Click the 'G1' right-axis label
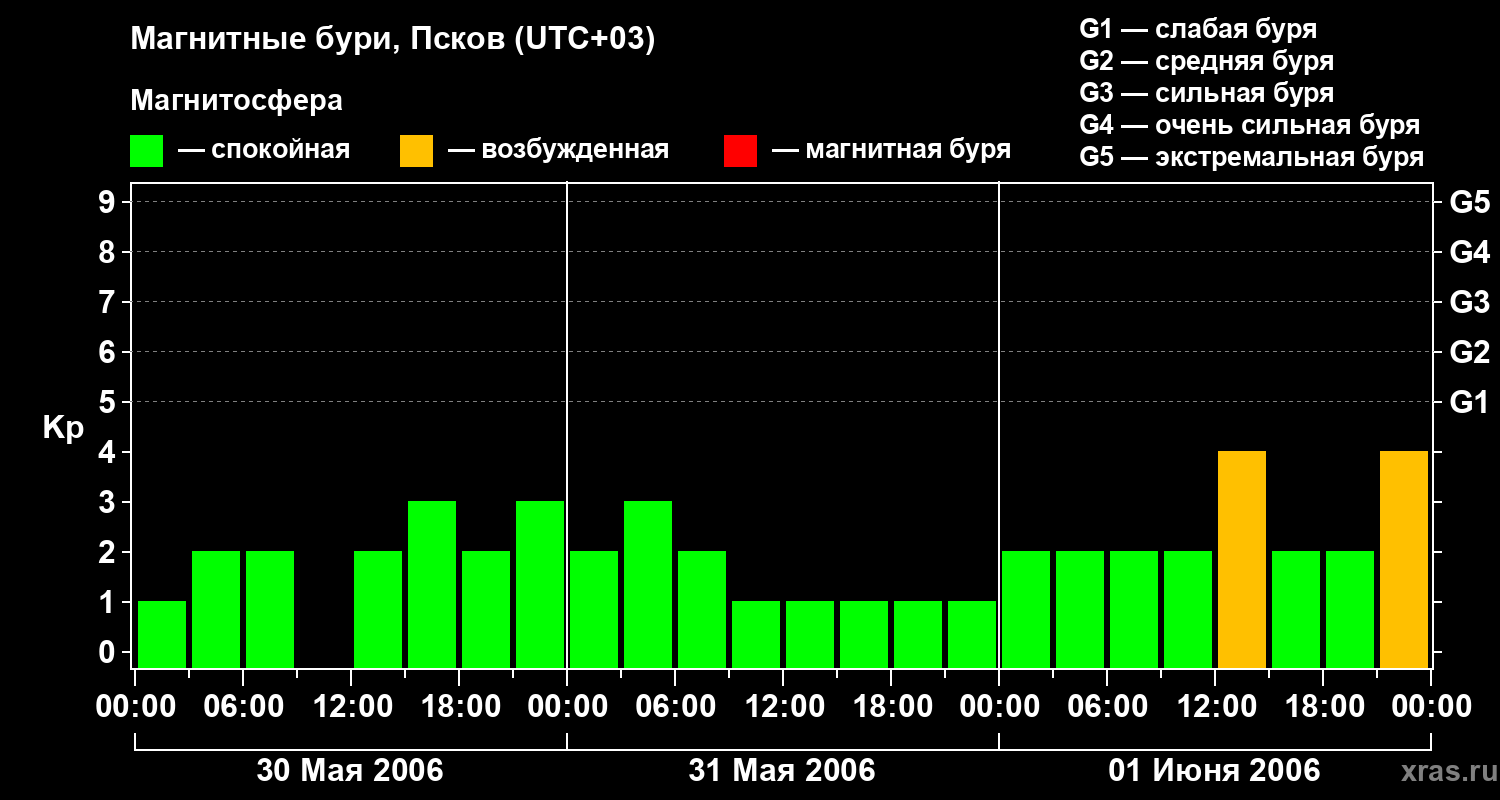1500x800 pixels. coord(1470,402)
